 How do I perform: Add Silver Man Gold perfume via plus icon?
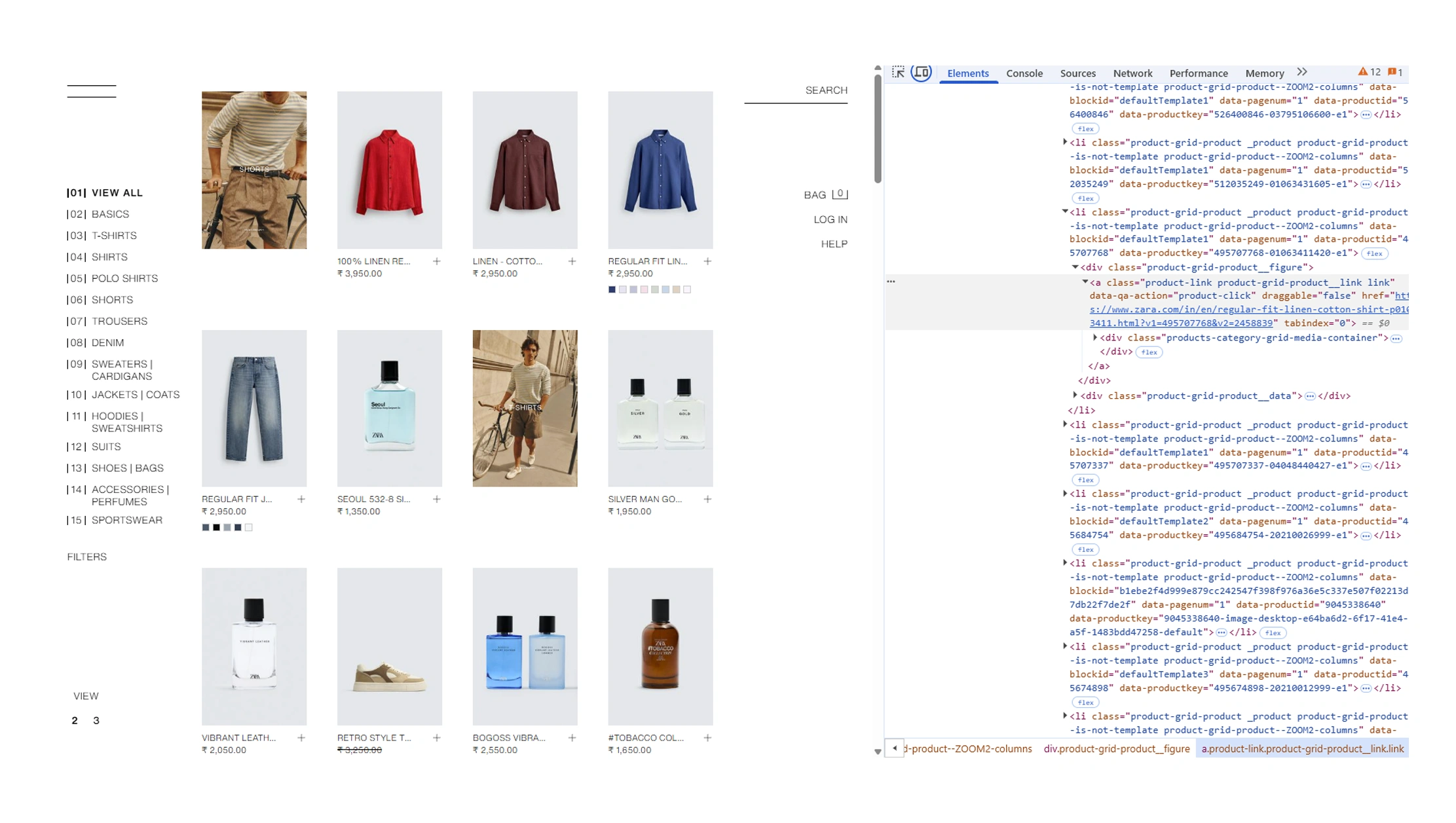coord(708,499)
